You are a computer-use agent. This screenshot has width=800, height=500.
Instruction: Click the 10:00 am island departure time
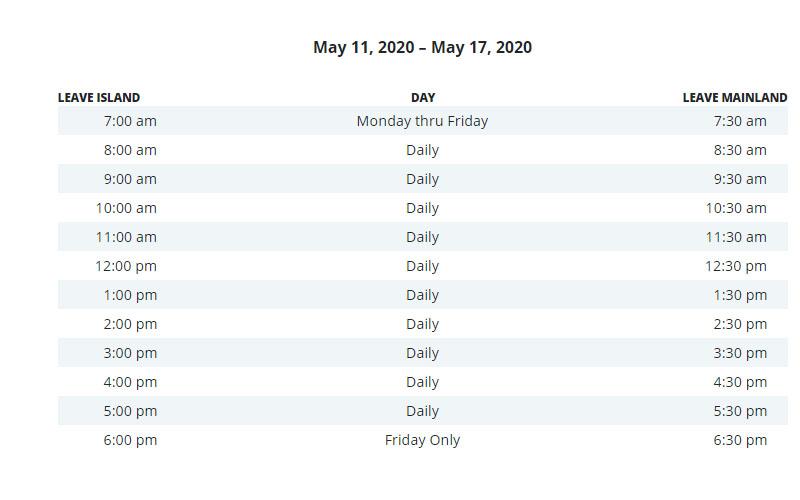pyautogui.click(x=126, y=208)
